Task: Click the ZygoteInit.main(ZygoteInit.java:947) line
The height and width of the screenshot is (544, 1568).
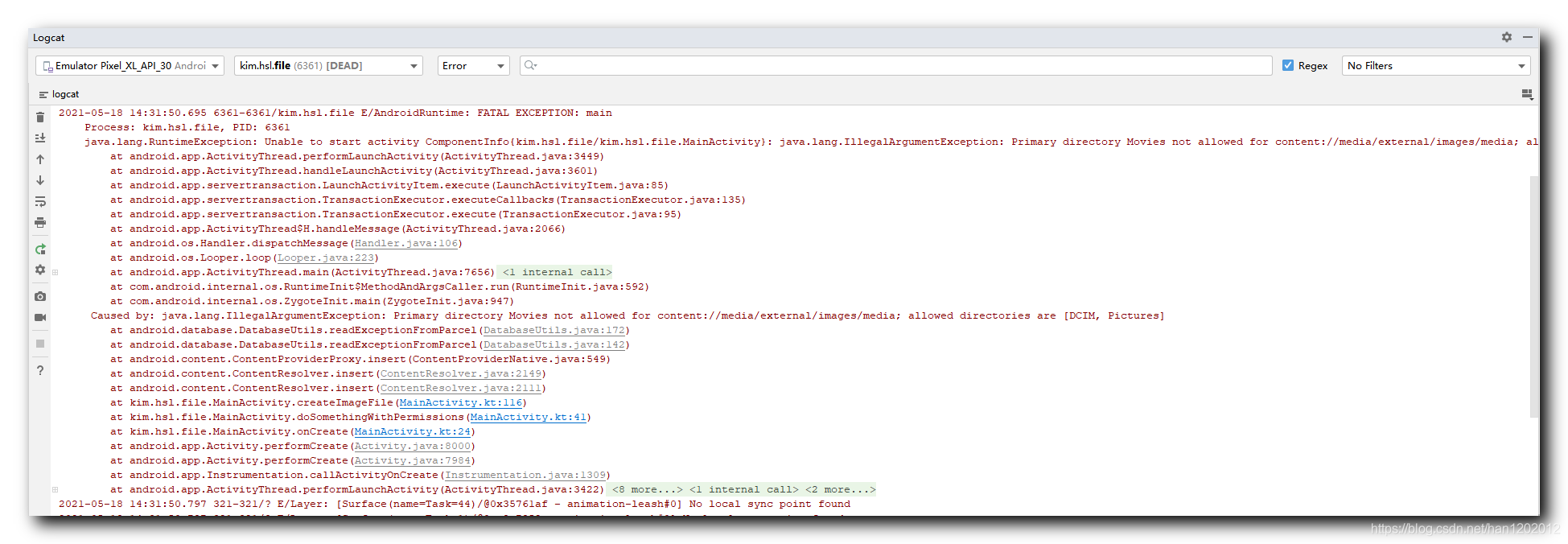Action: [312, 301]
